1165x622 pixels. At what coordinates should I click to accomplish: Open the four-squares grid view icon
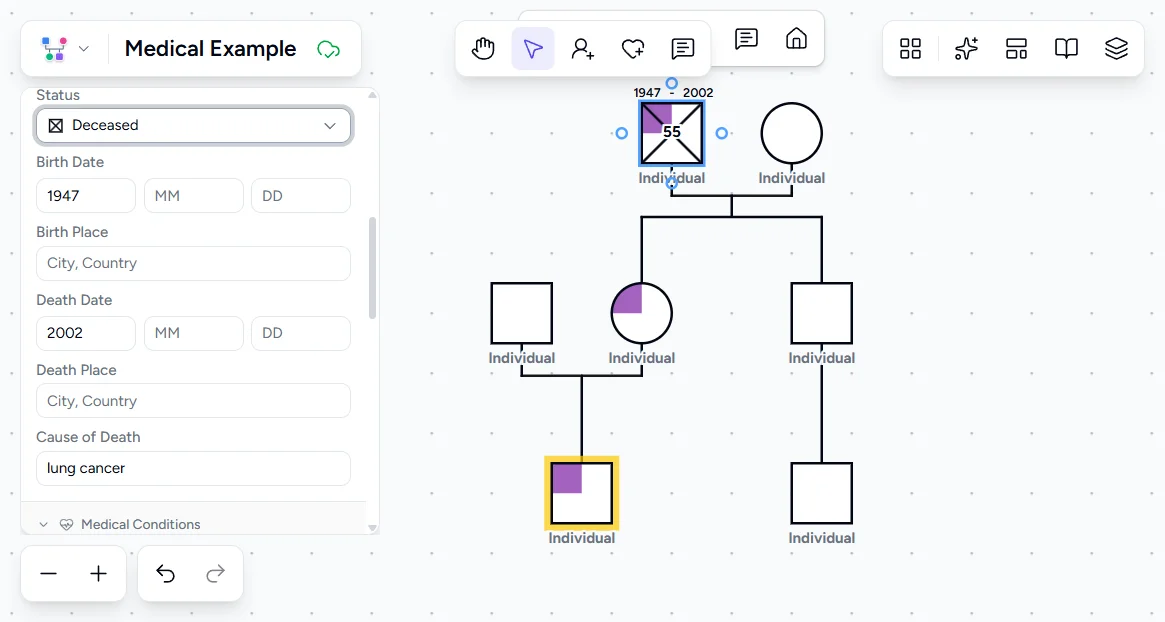[910, 49]
